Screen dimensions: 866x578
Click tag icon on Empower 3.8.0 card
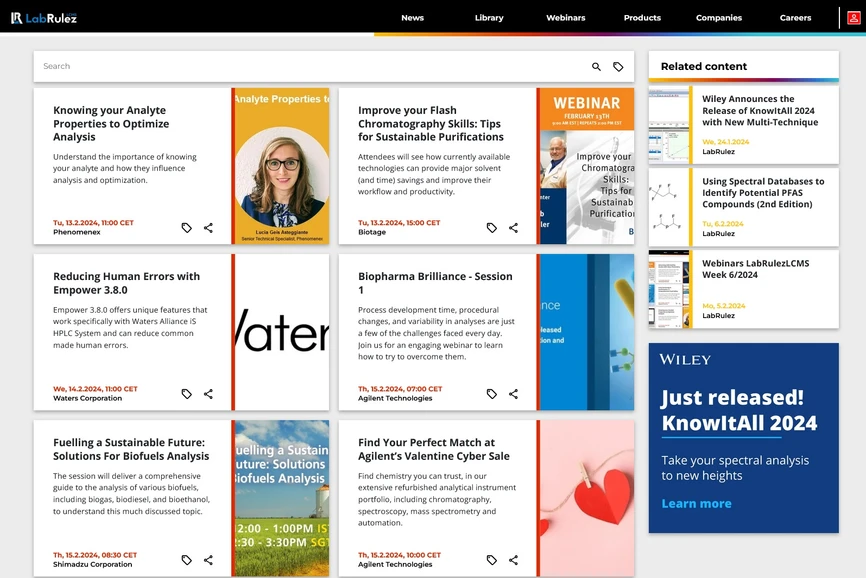coord(187,394)
